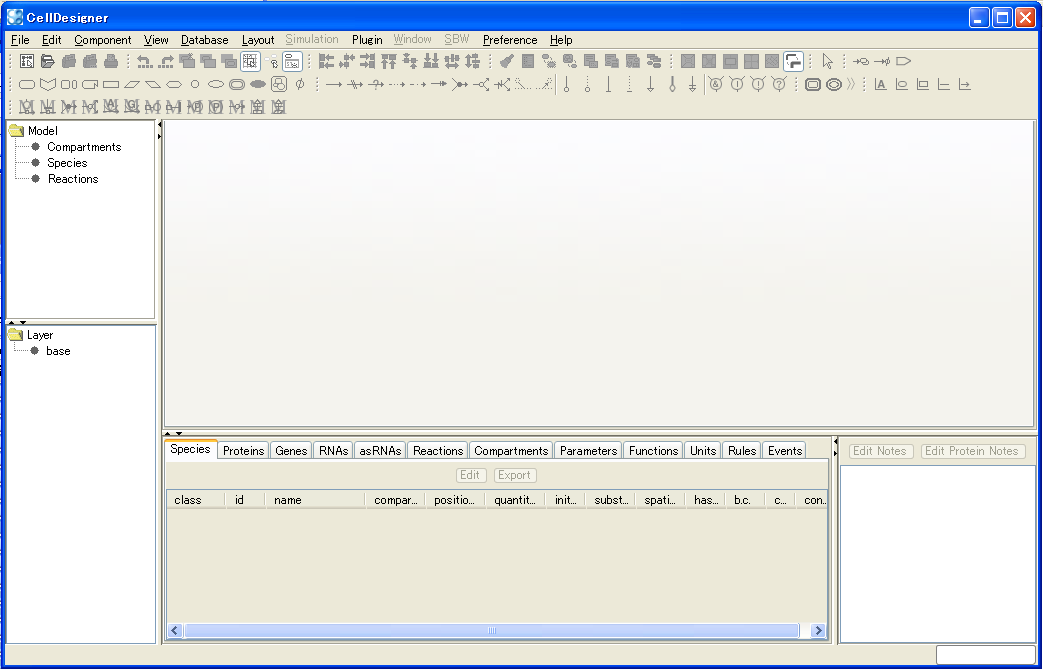Click the Edit Protein Notes button
Image resolution: width=1043 pixels, height=669 pixels.
[972, 451]
